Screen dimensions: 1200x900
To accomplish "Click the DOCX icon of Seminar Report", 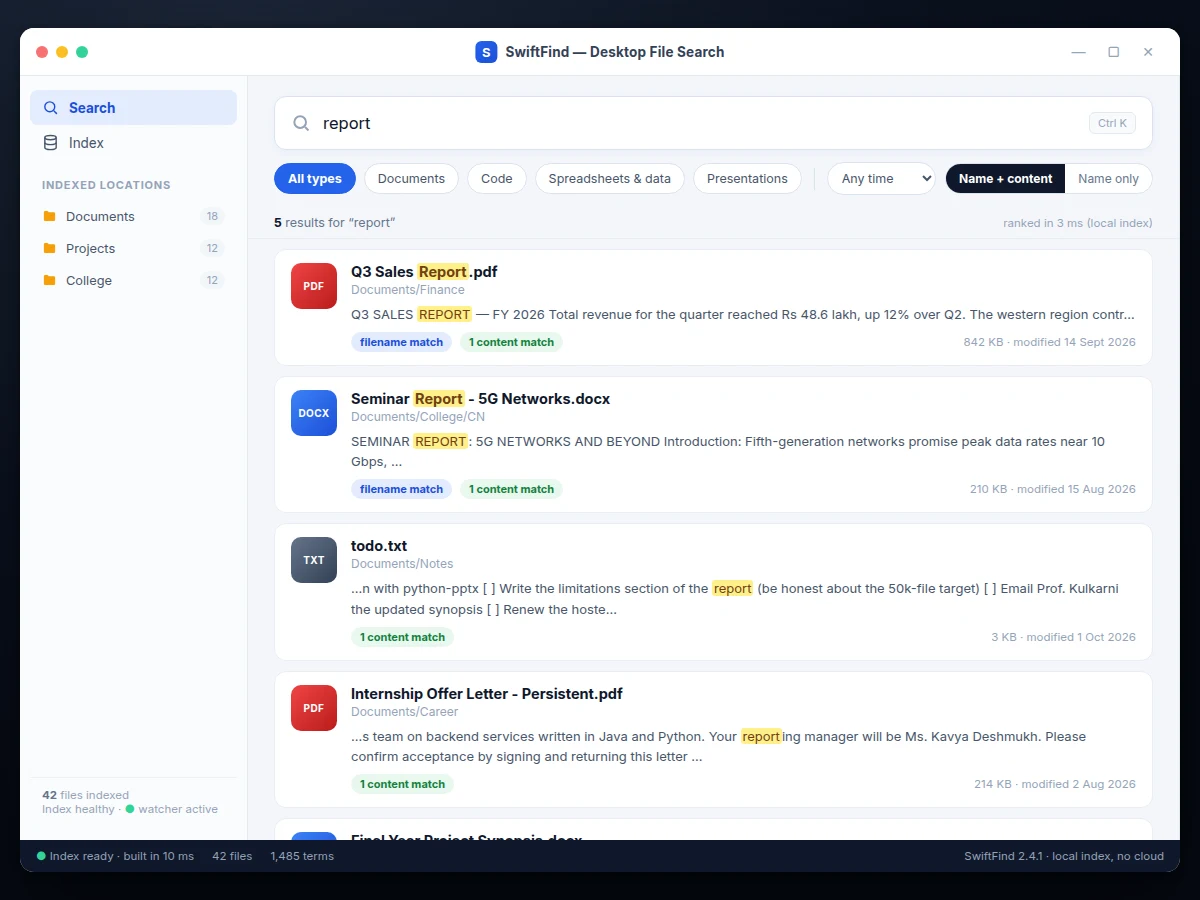I will [314, 413].
